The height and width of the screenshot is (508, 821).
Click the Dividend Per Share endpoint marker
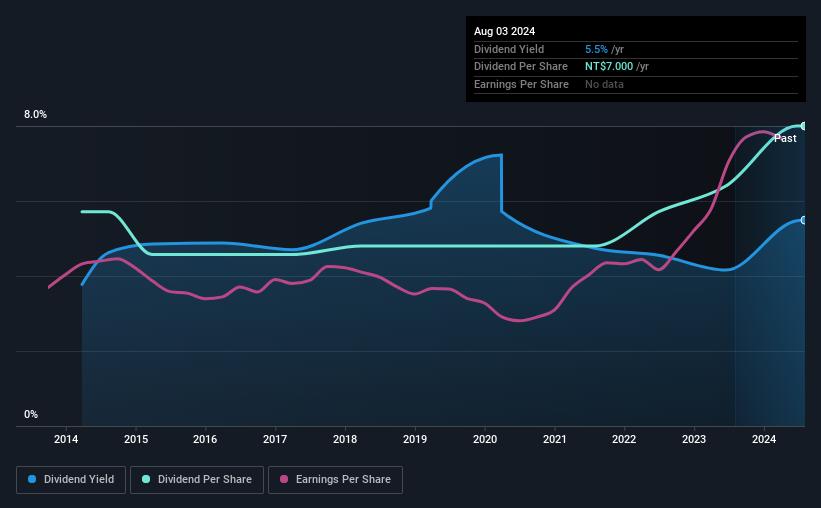(804, 126)
